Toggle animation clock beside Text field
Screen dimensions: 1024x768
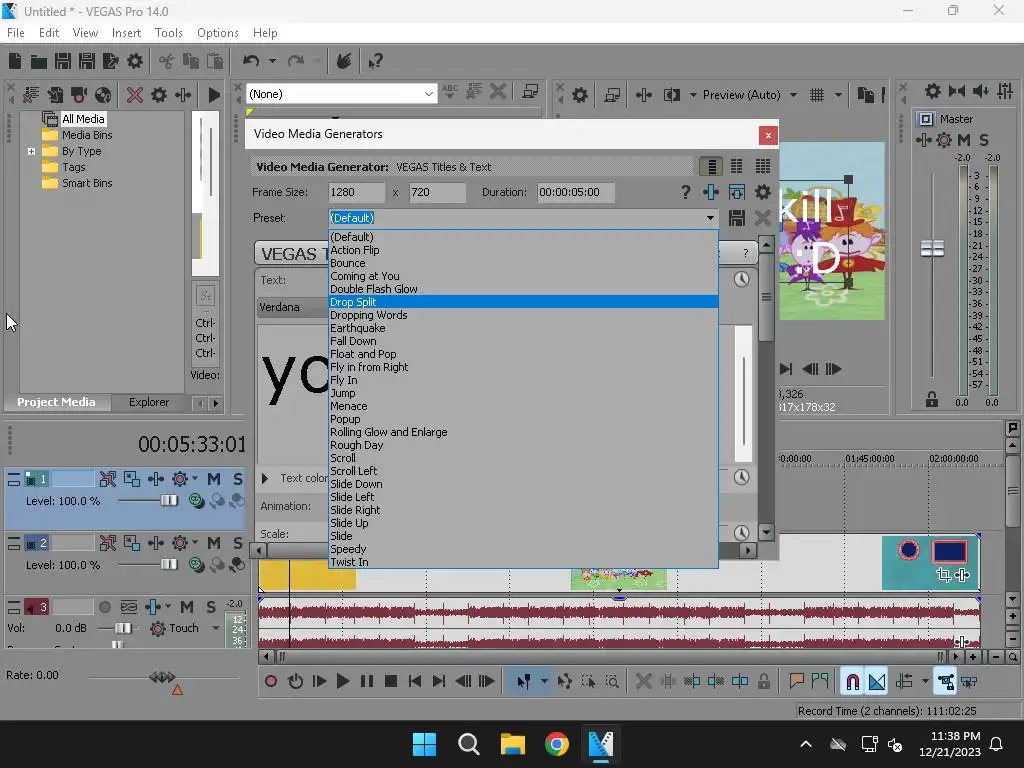click(741, 280)
